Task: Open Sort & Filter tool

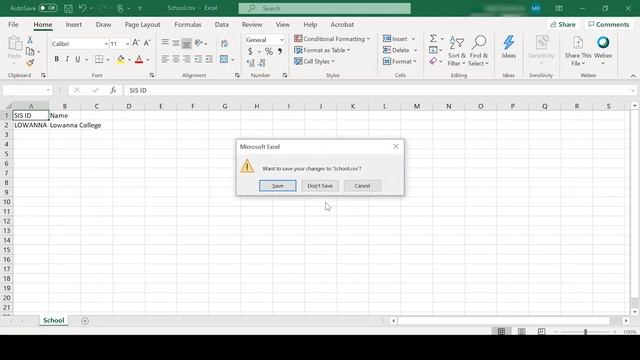Action: pyautogui.click(x=456, y=51)
